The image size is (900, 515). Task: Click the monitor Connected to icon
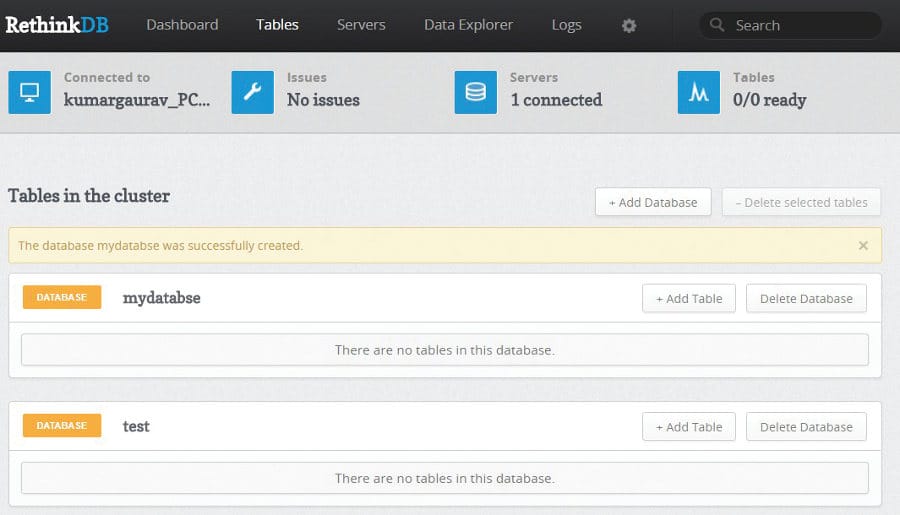click(30, 92)
